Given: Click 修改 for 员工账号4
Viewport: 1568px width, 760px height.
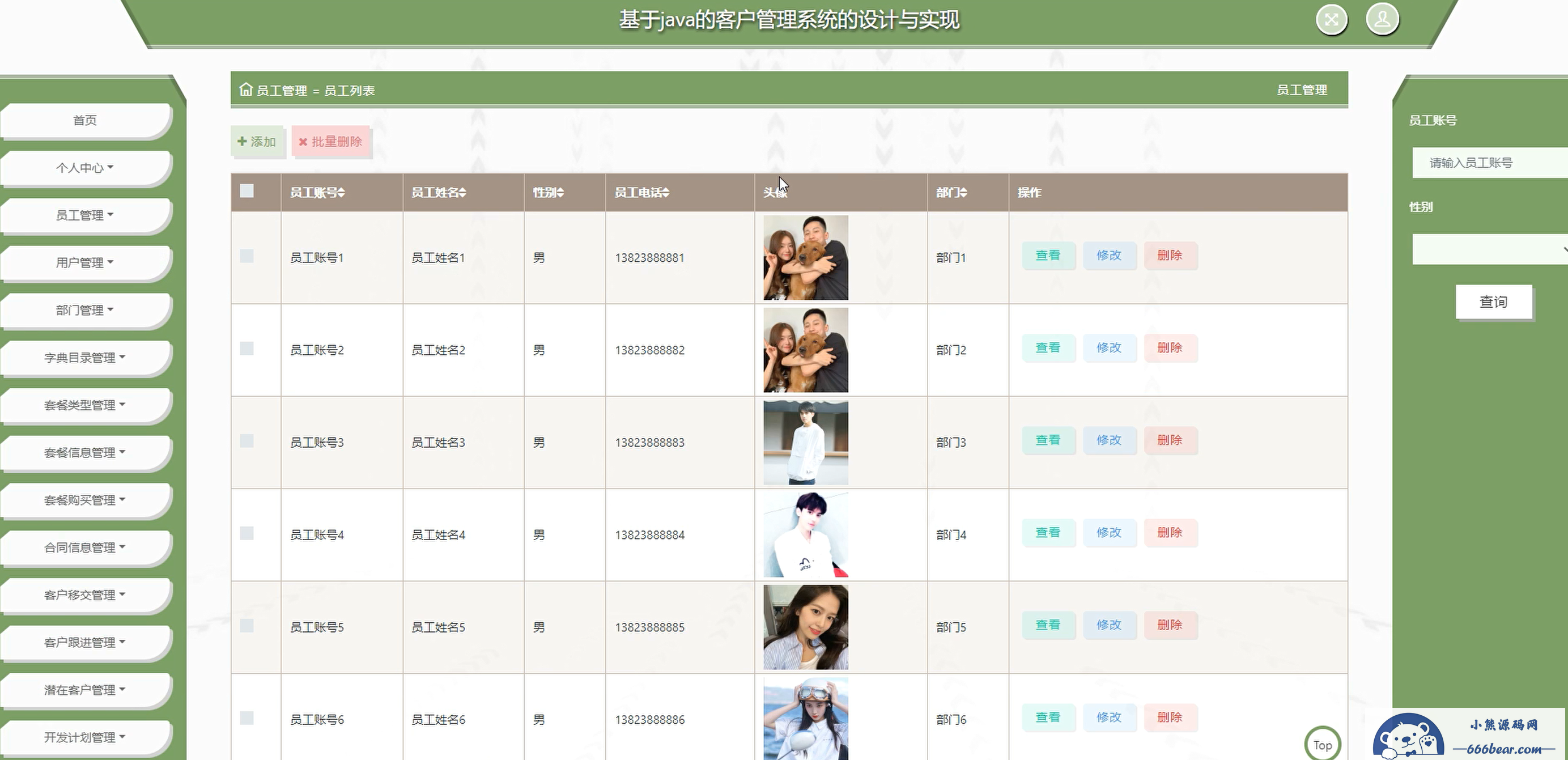Looking at the screenshot, I should coord(1109,533).
